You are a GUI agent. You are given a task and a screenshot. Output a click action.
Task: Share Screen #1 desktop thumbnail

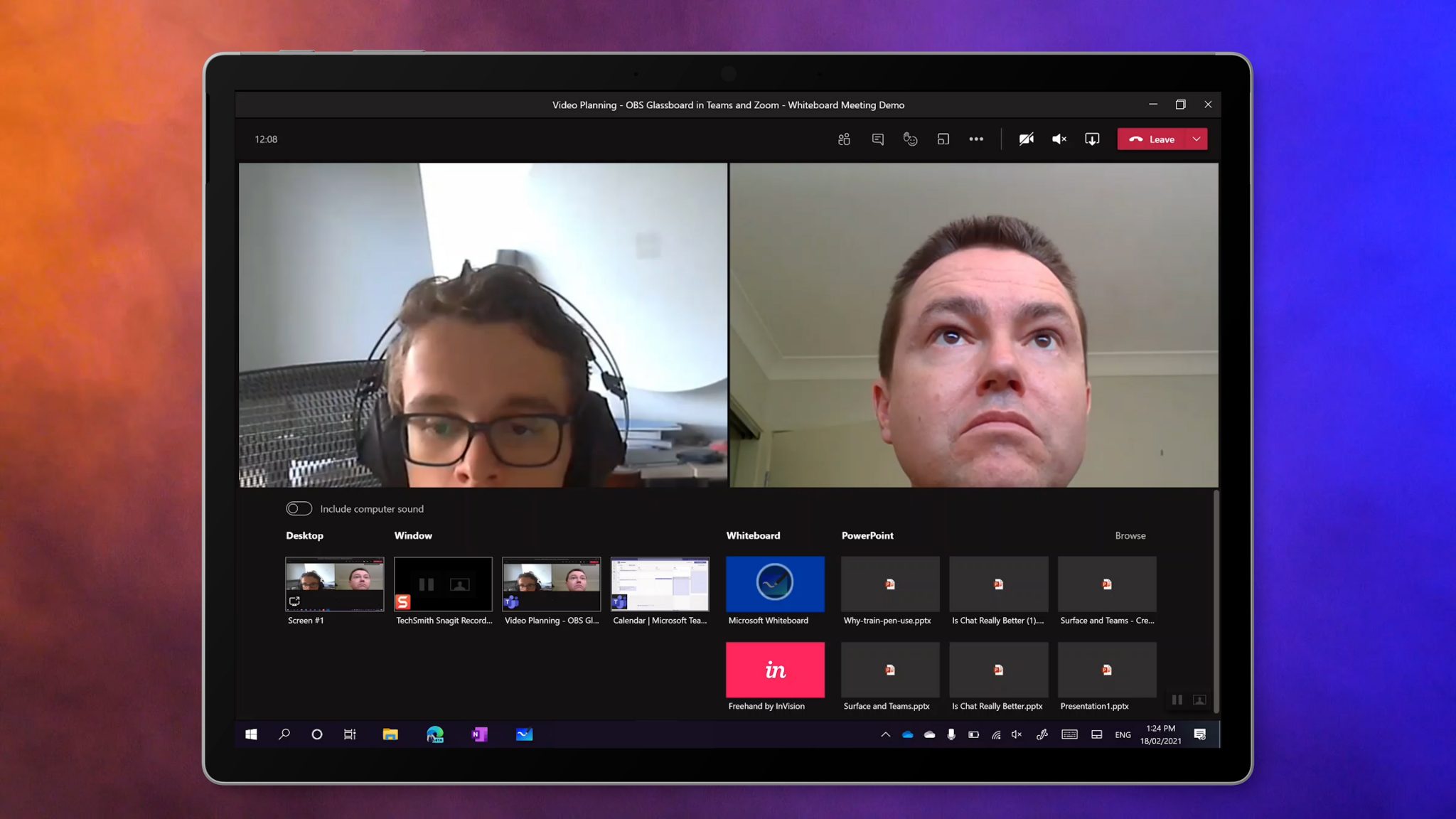pyautogui.click(x=334, y=584)
